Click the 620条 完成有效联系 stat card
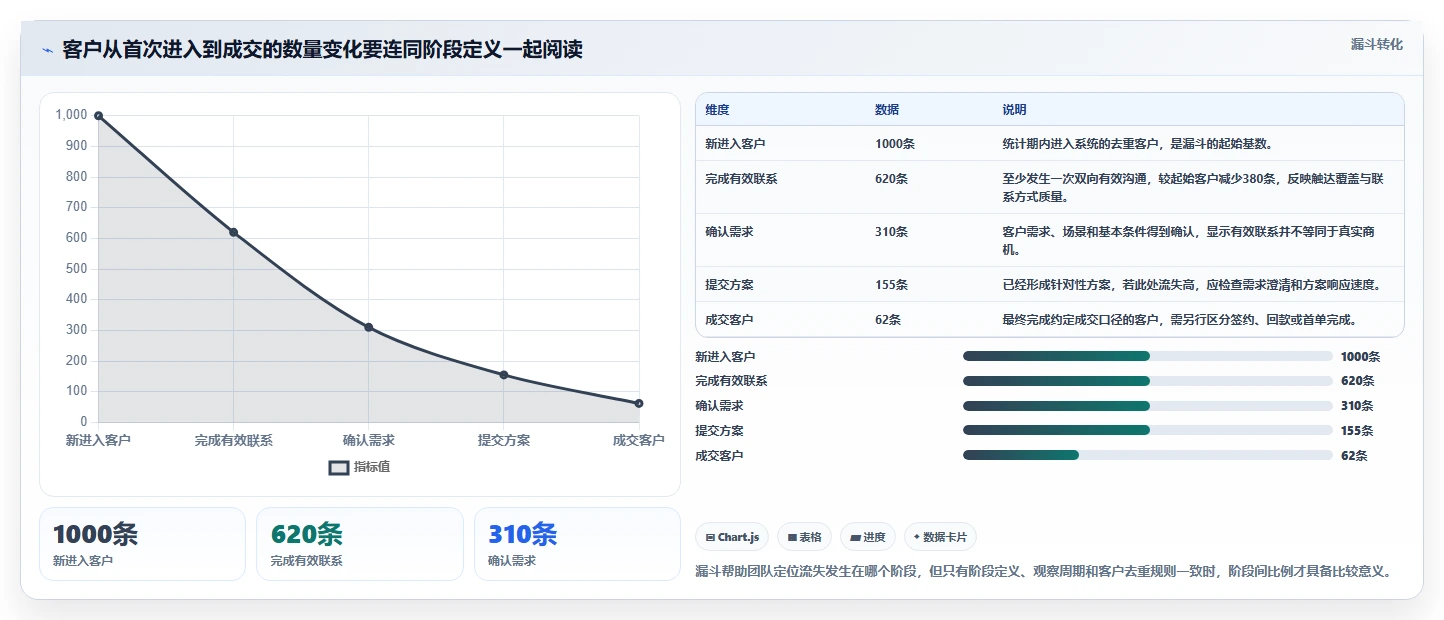 point(360,544)
